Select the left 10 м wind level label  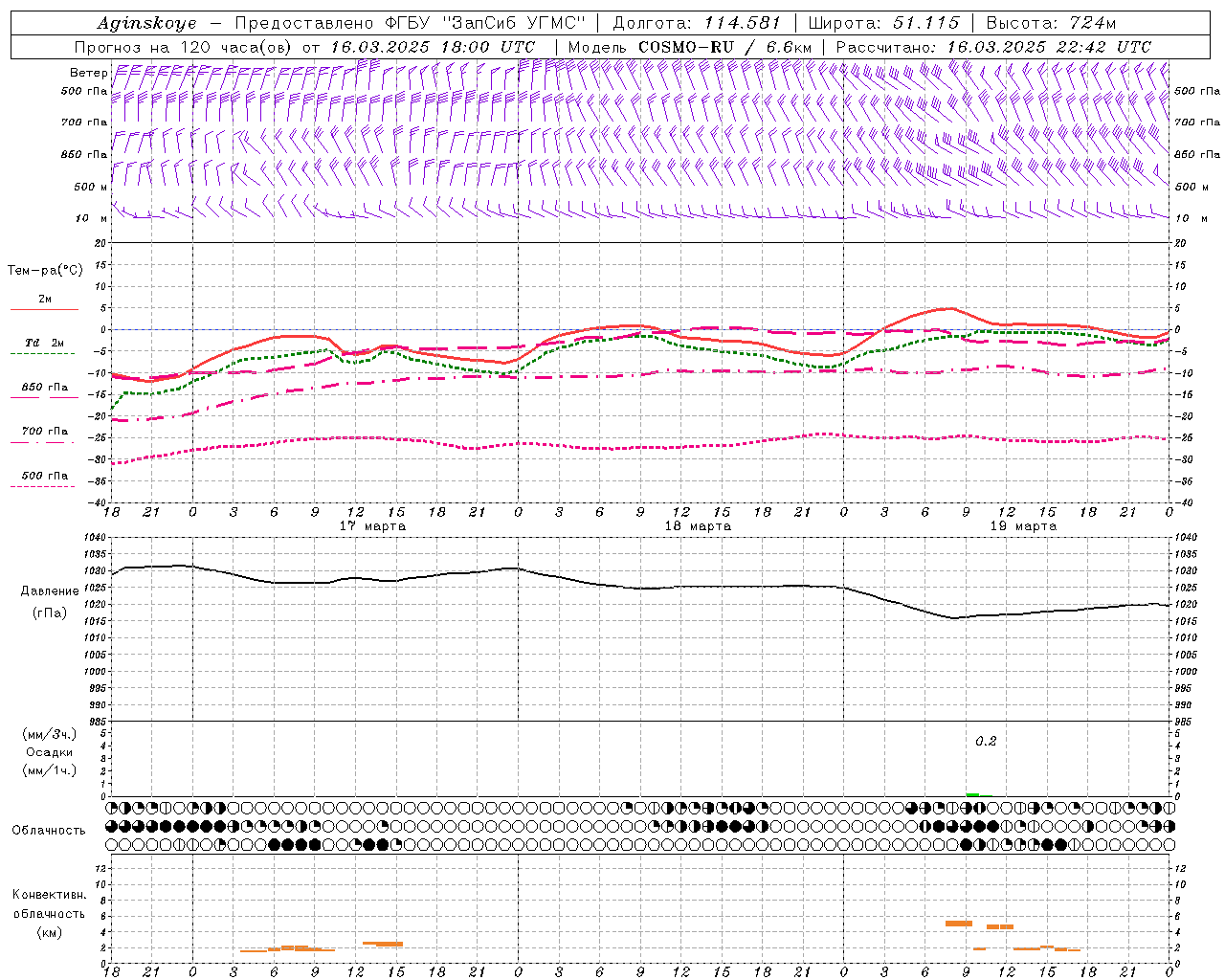(x=91, y=218)
